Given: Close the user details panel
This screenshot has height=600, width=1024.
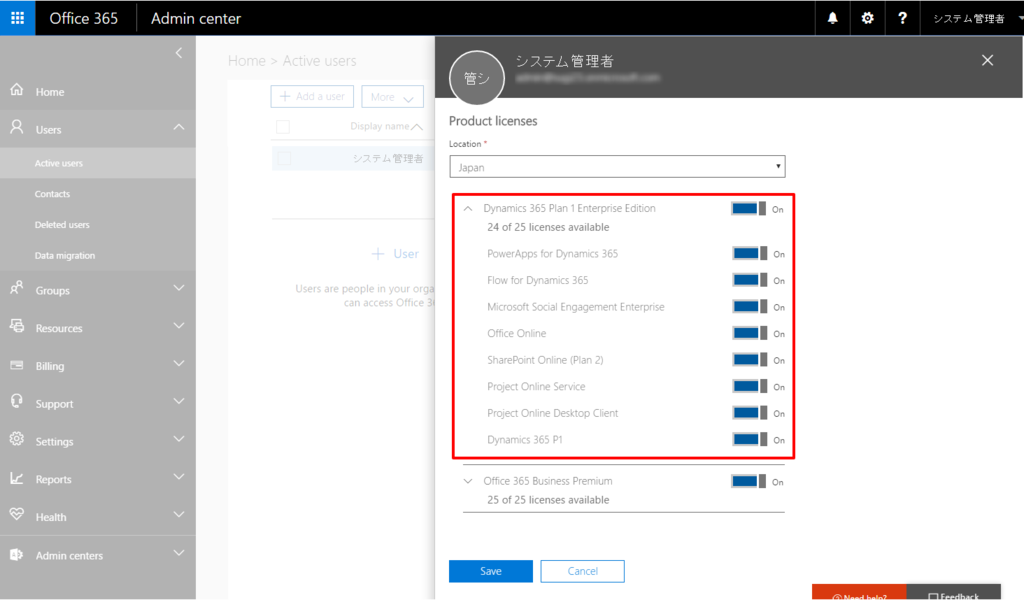Looking at the screenshot, I should pyautogui.click(x=987, y=61).
